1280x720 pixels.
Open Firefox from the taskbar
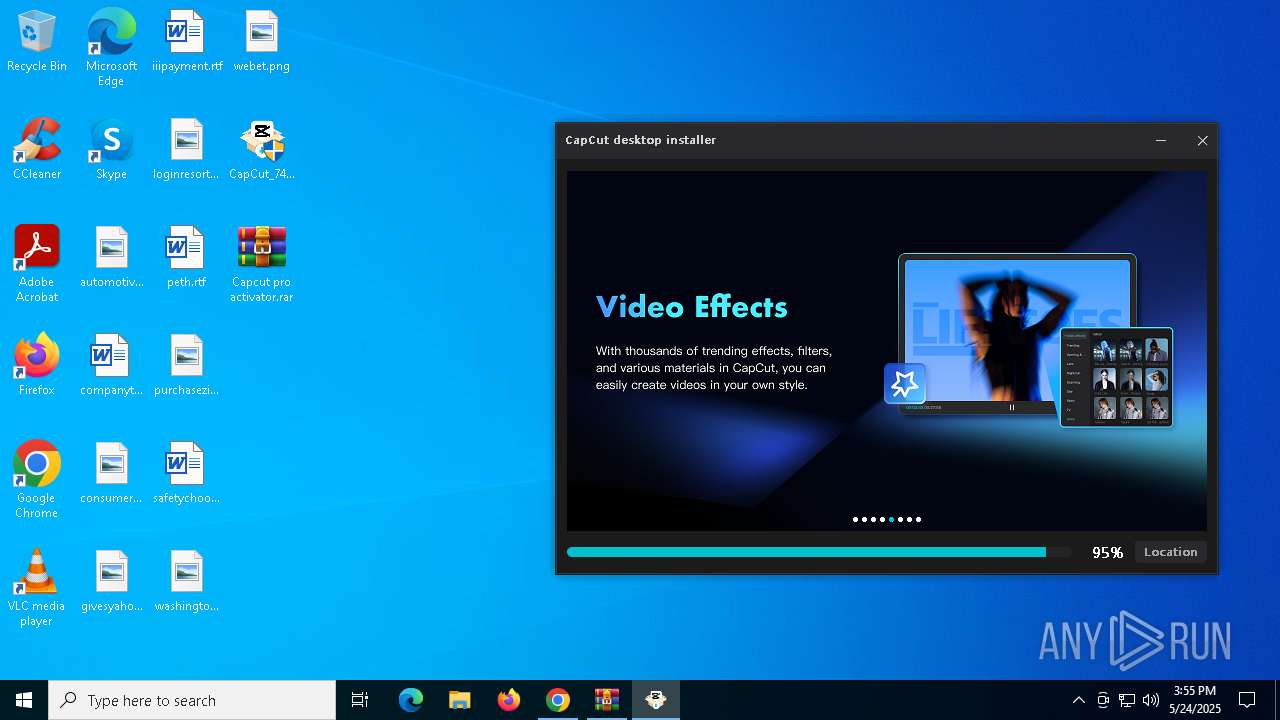coord(509,700)
